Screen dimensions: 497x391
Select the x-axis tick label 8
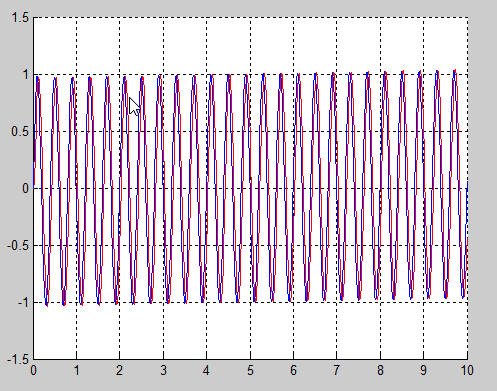coord(380,370)
